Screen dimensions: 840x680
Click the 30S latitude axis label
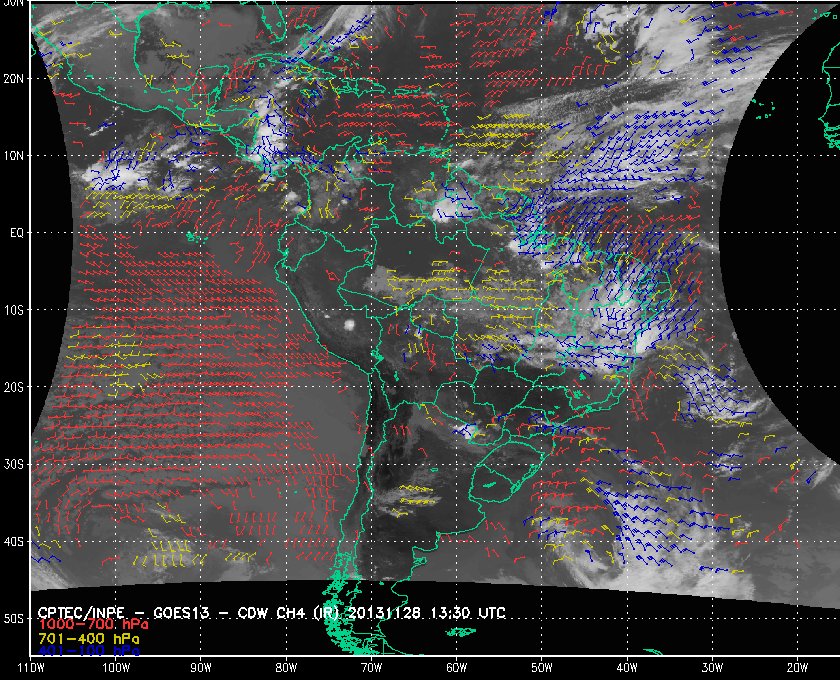click(13, 465)
